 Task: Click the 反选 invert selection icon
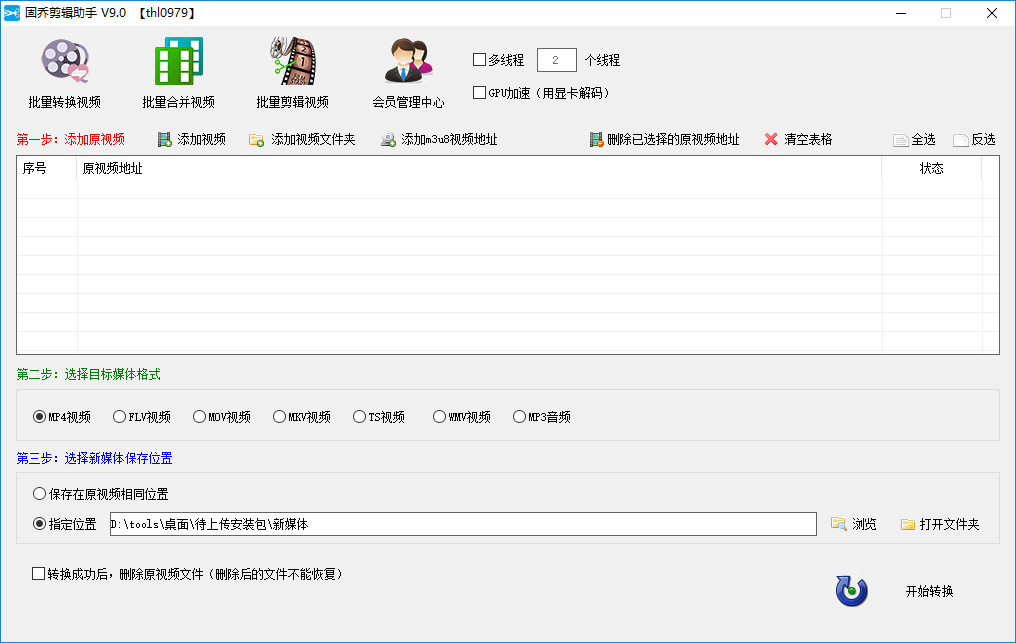pyautogui.click(x=960, y=140)
